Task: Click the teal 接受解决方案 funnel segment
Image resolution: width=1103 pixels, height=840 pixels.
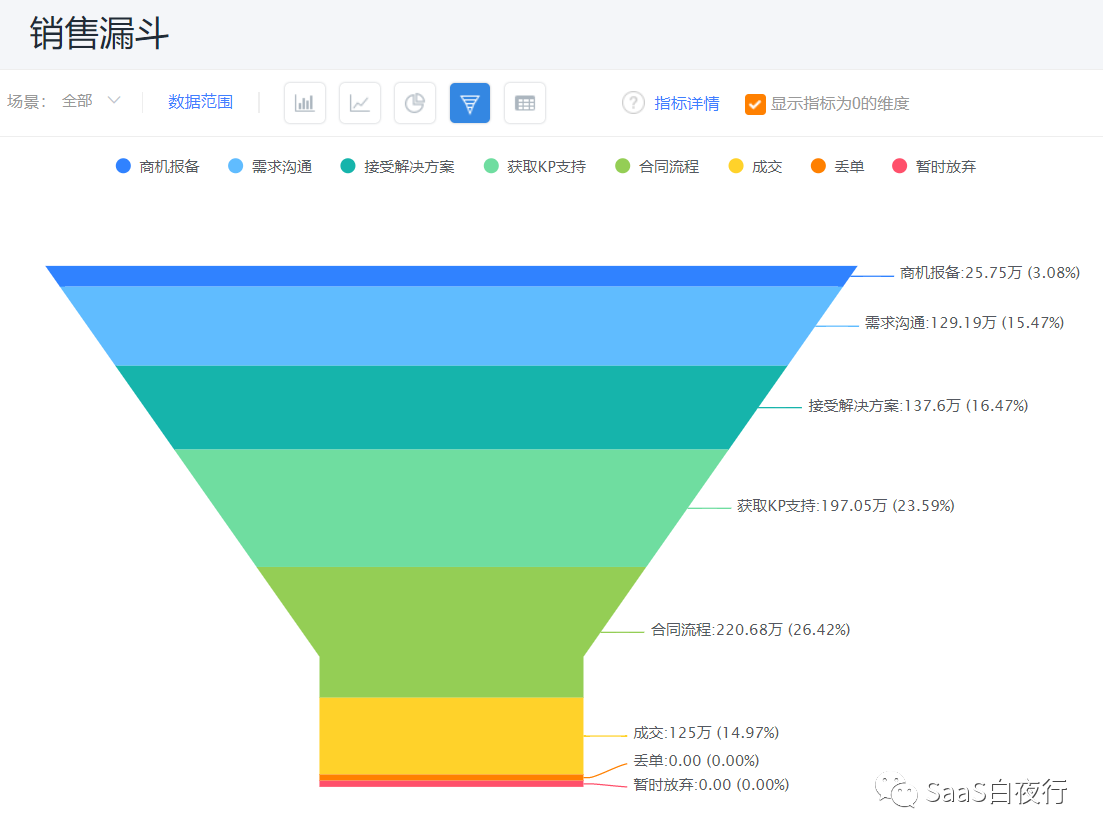Action: [x=451, y=407]
